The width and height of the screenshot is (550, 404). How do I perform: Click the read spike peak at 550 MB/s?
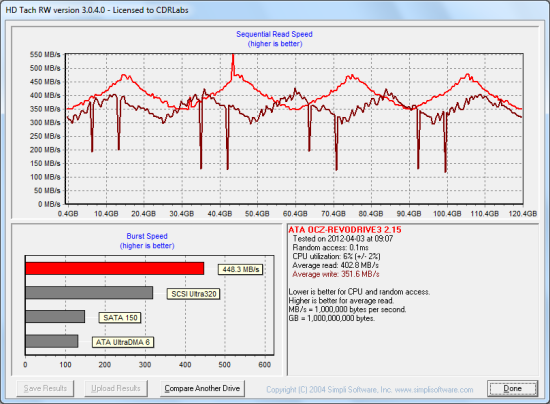(233, 55)
